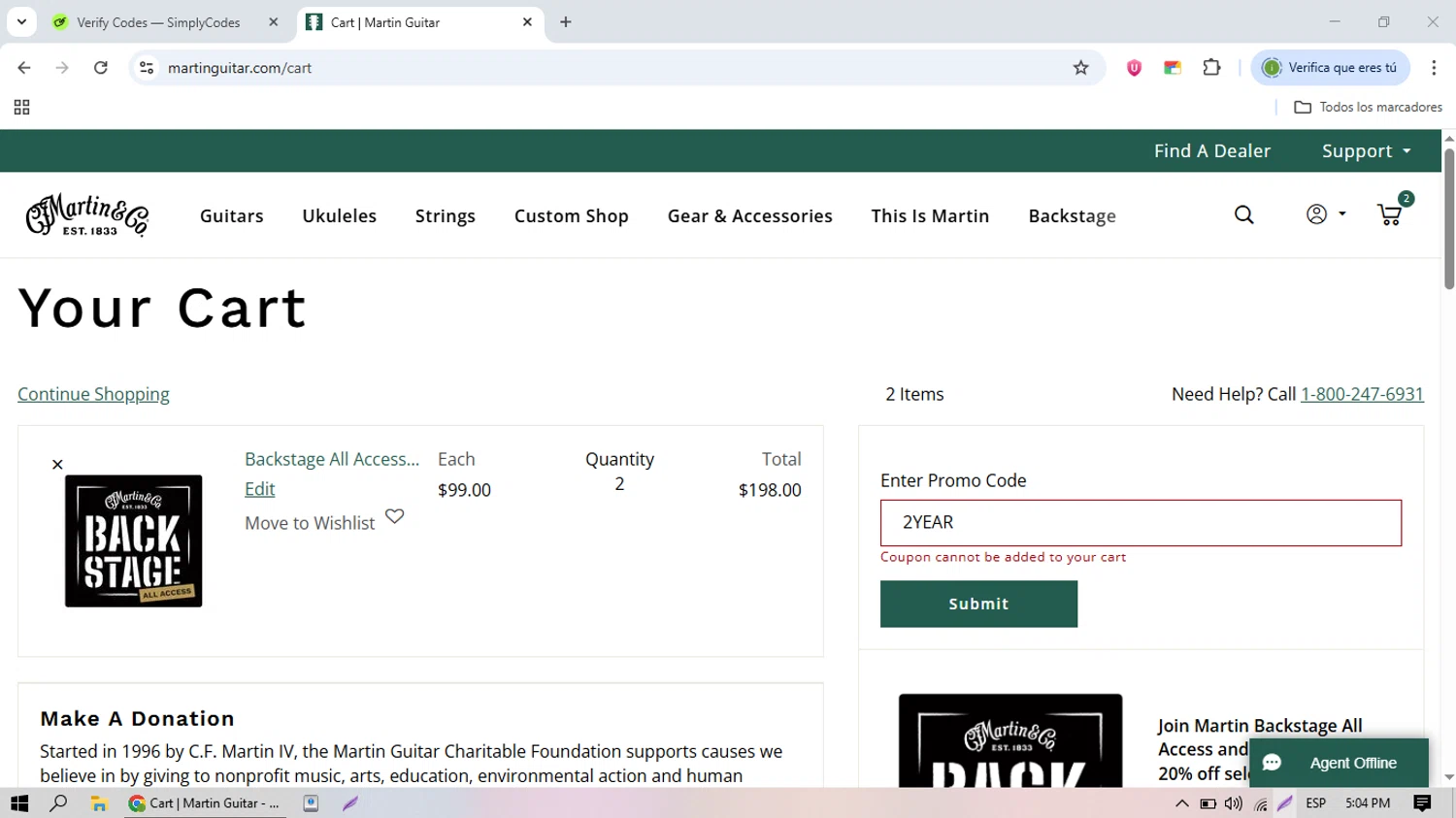Open the Windows Start menu

pos(19,803)
